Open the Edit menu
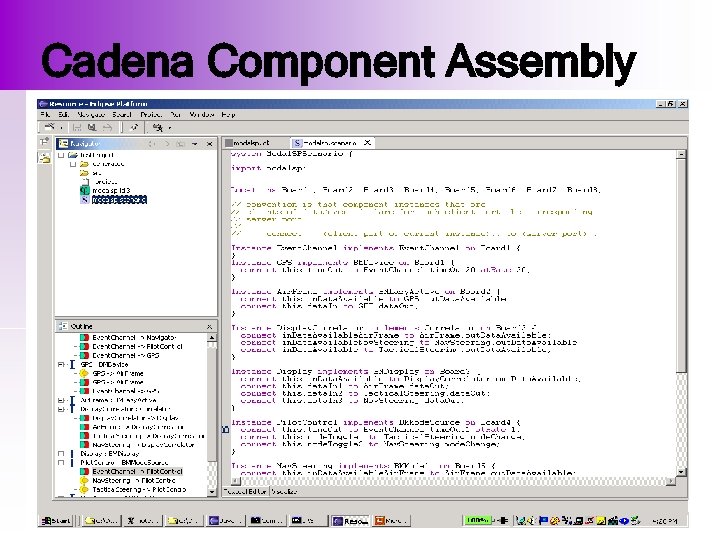The height and width of the screenshot is (540, 720). coord(63,115)
